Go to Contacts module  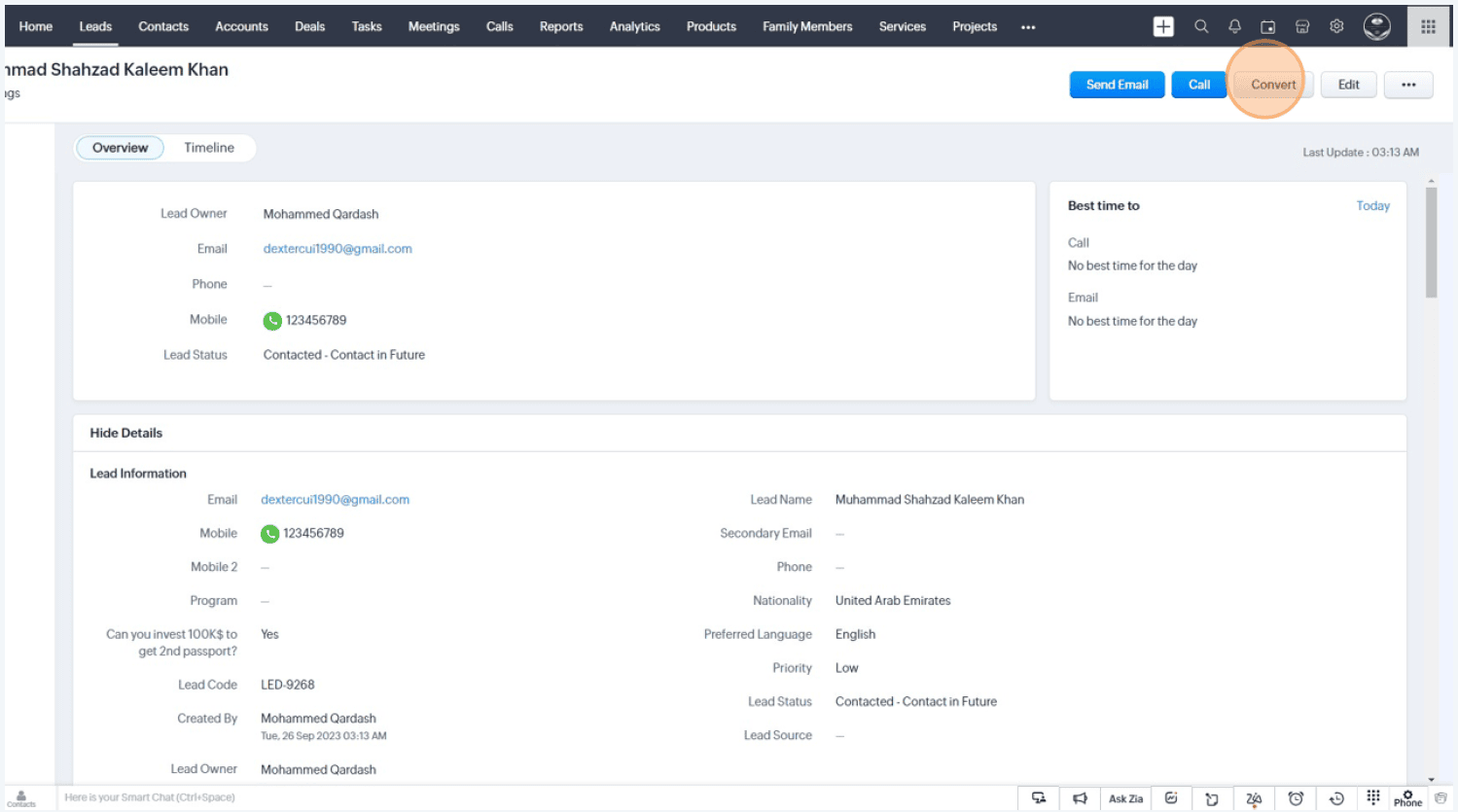163,26
